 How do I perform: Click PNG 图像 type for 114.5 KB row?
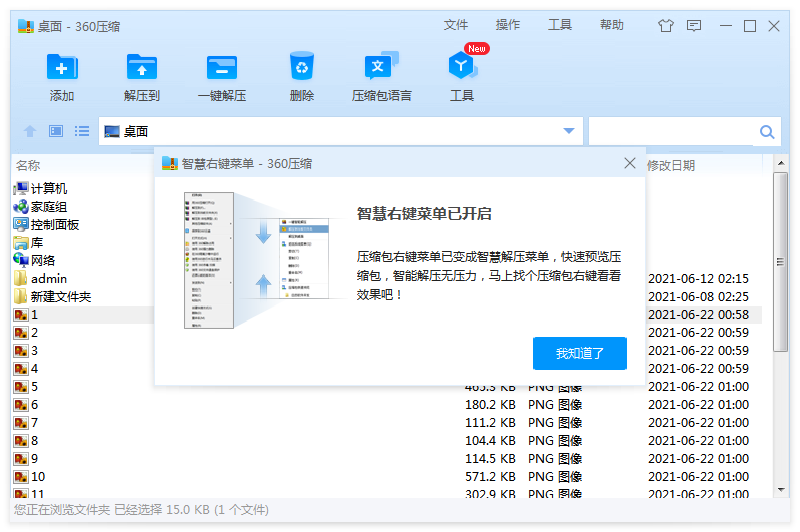(555, 459)
